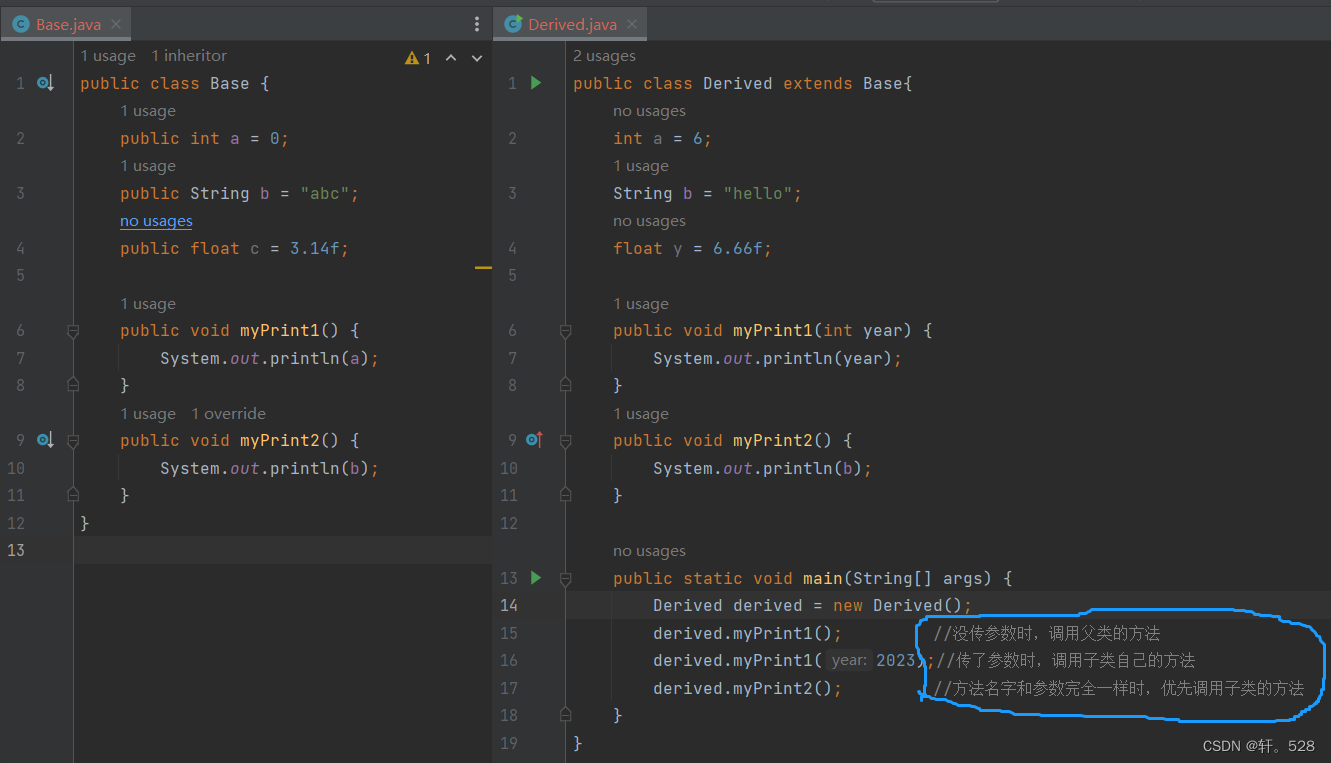Click '2 usages' hint above Derived class

[x=604, y=56]
